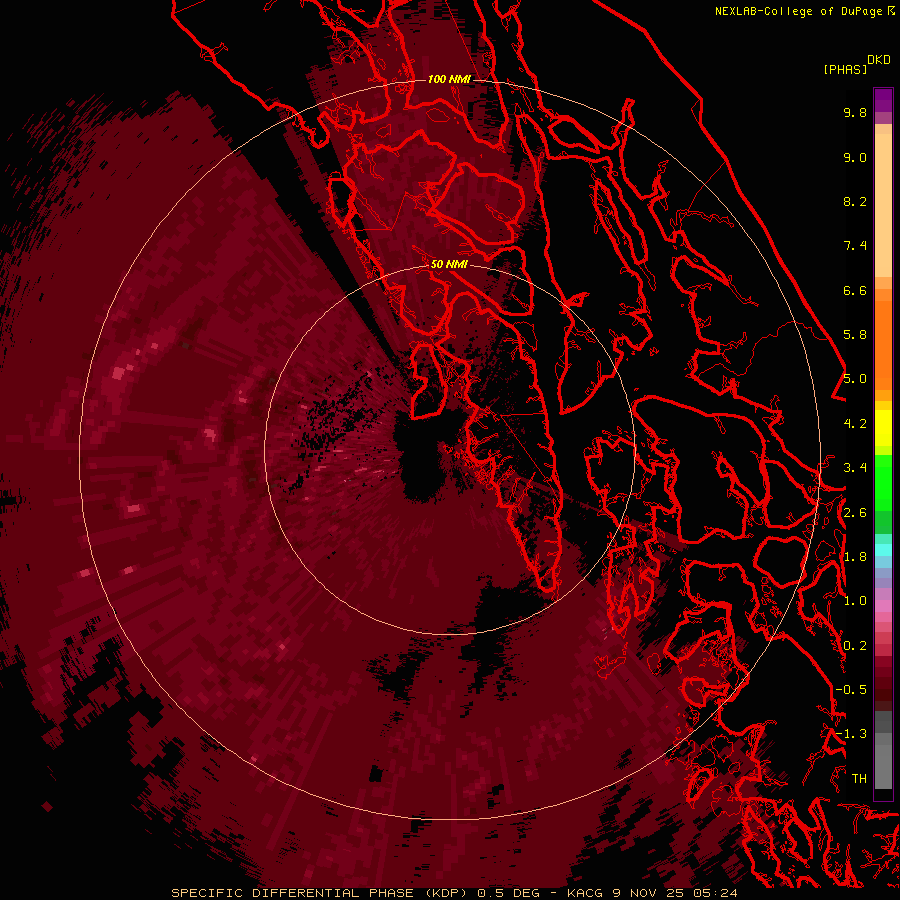The width and height of the screenshot is (900, 900).
Task: Click the -1.3 scale value
Action: [x=851, y=734]
